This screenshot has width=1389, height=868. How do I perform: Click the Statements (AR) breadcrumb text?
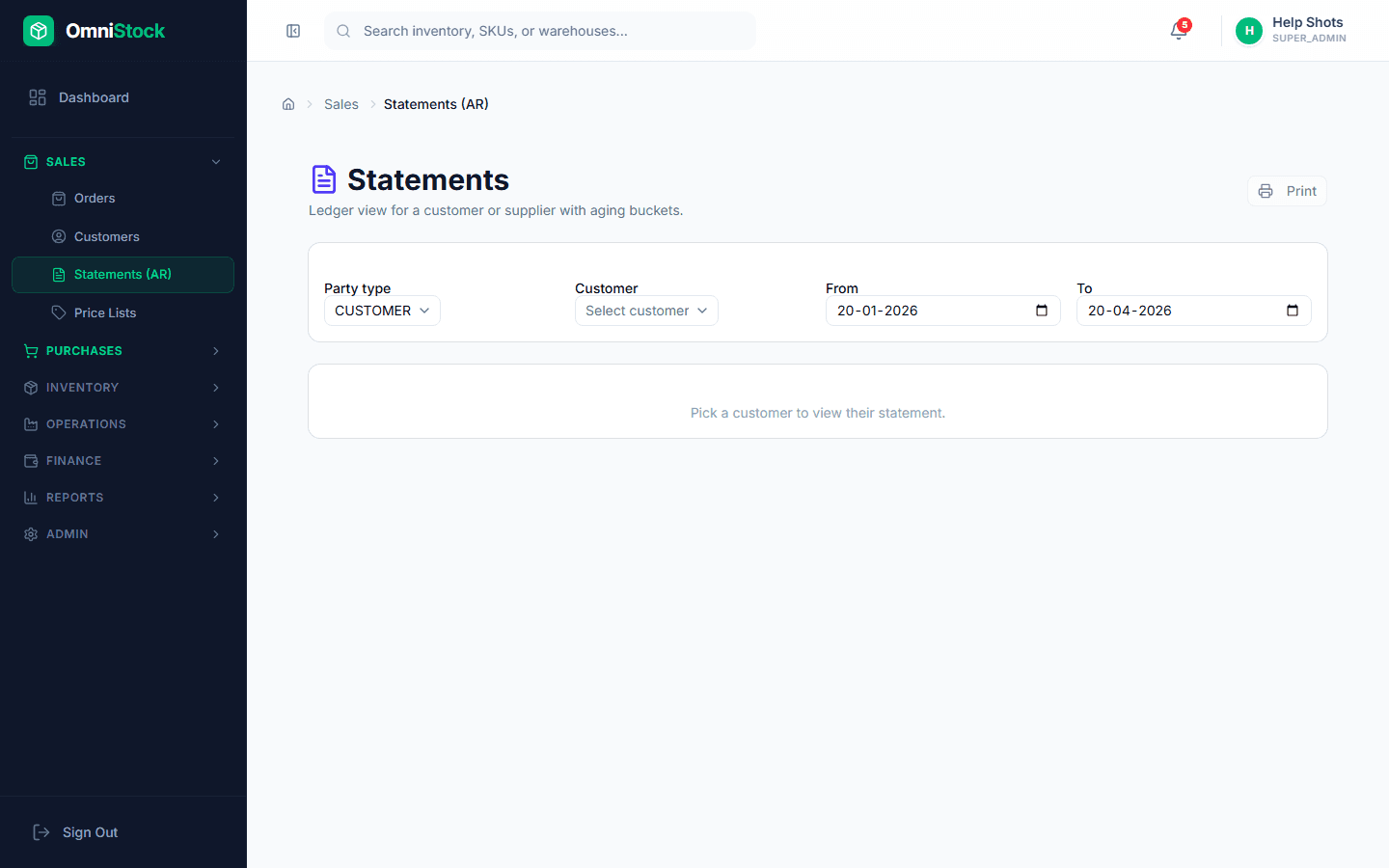436,104
